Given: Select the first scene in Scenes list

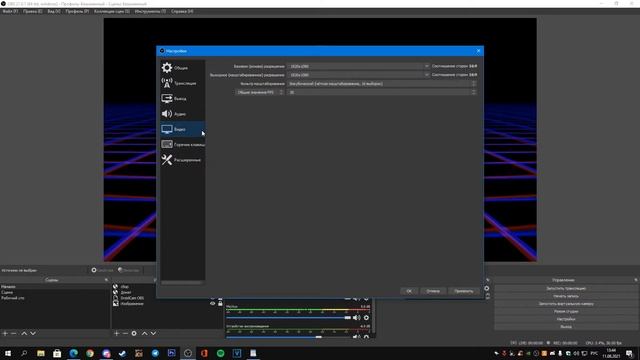Looking at the screenshot, I should (x=55, y=287).
